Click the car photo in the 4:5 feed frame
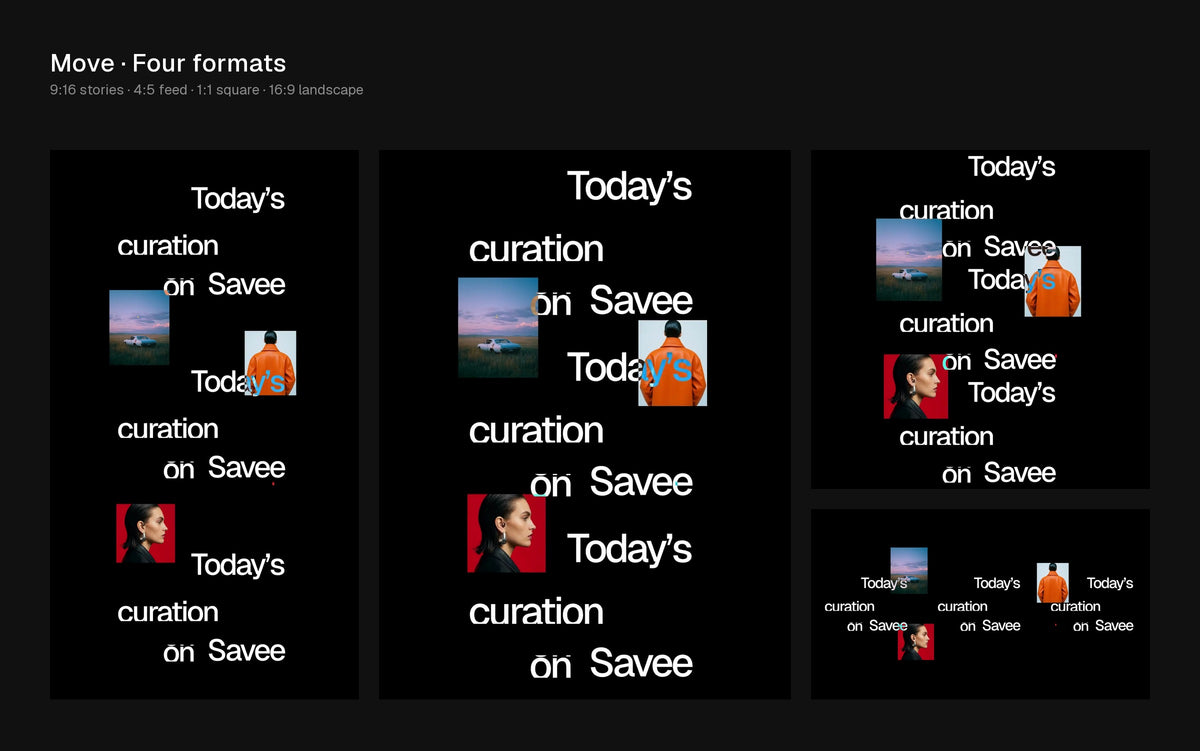 (498, 327)
